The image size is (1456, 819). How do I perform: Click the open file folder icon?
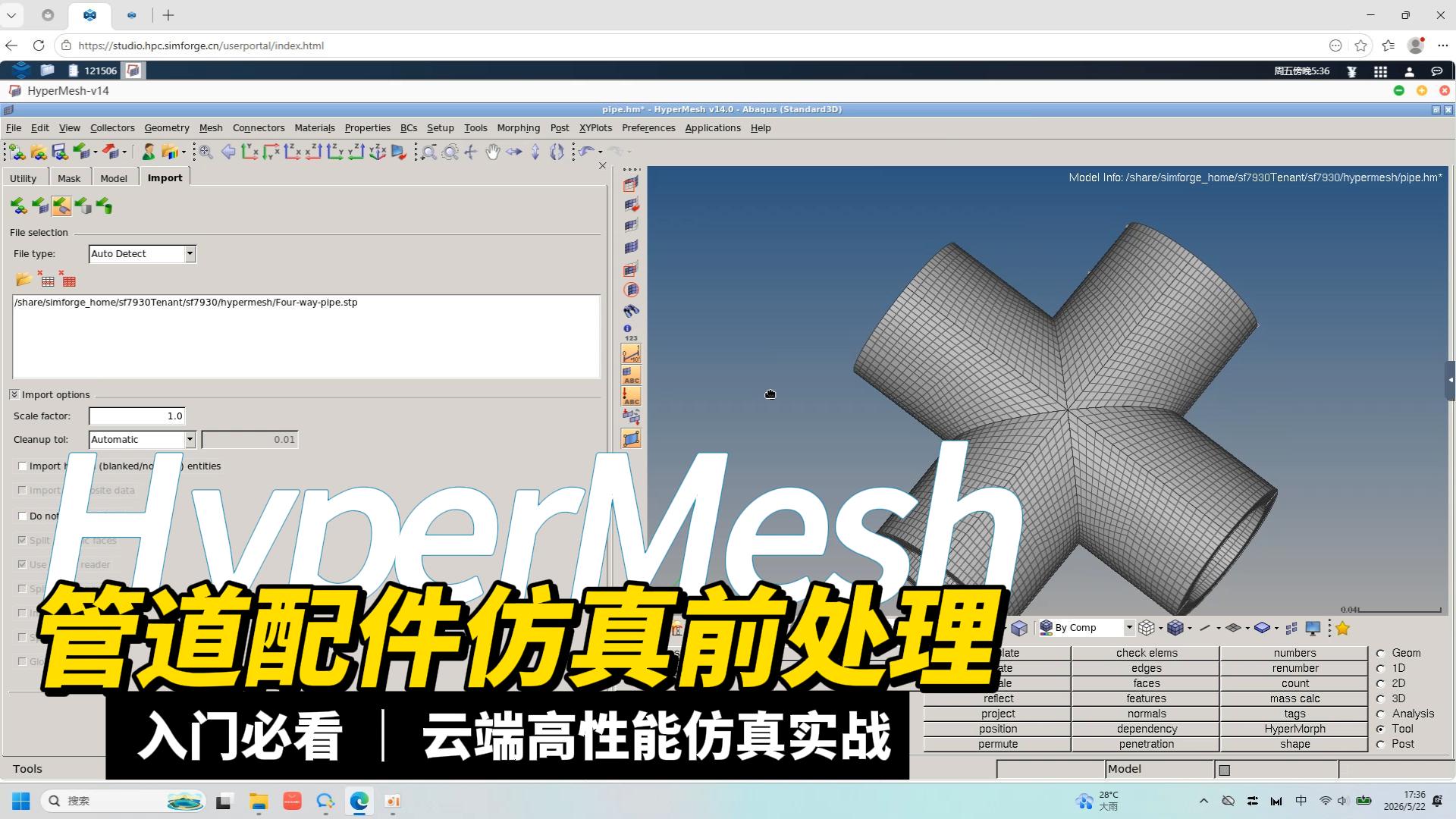24,280
